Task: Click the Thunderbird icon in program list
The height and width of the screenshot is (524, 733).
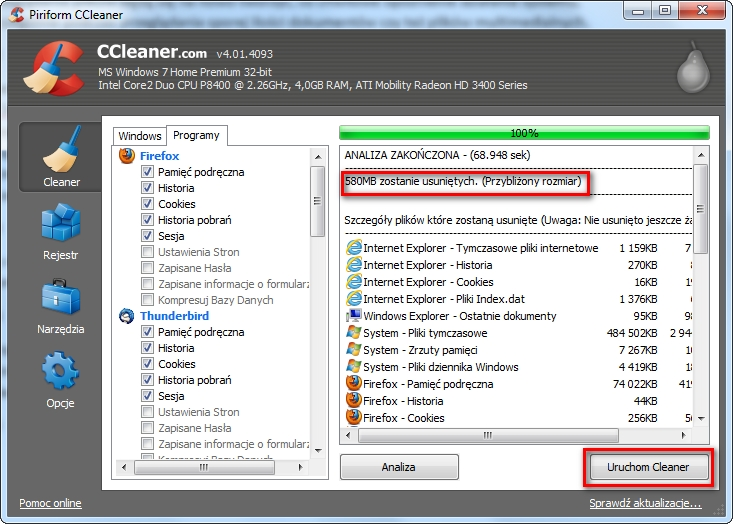Action: (x=127, y=316)
